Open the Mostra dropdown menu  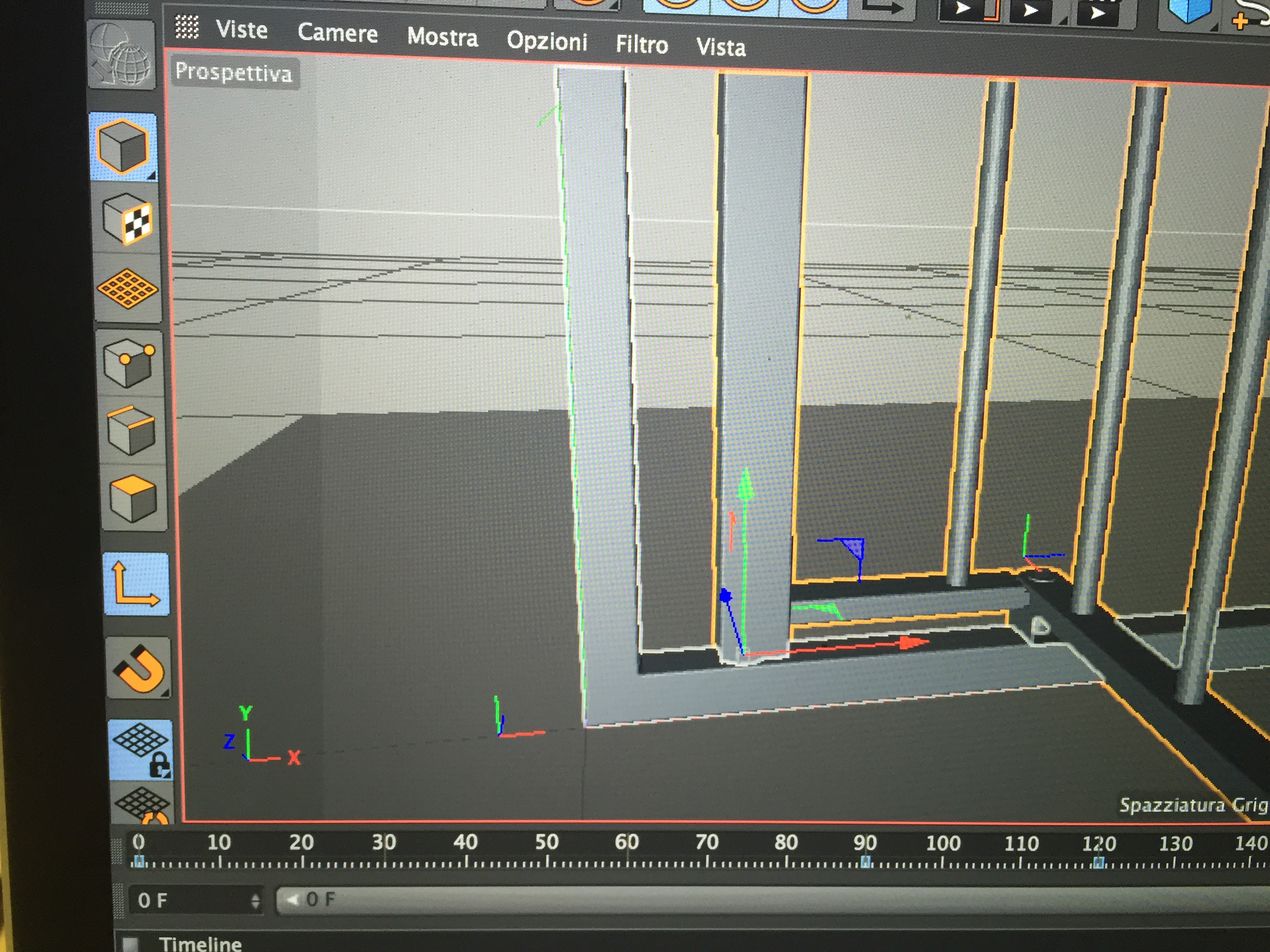443,37
